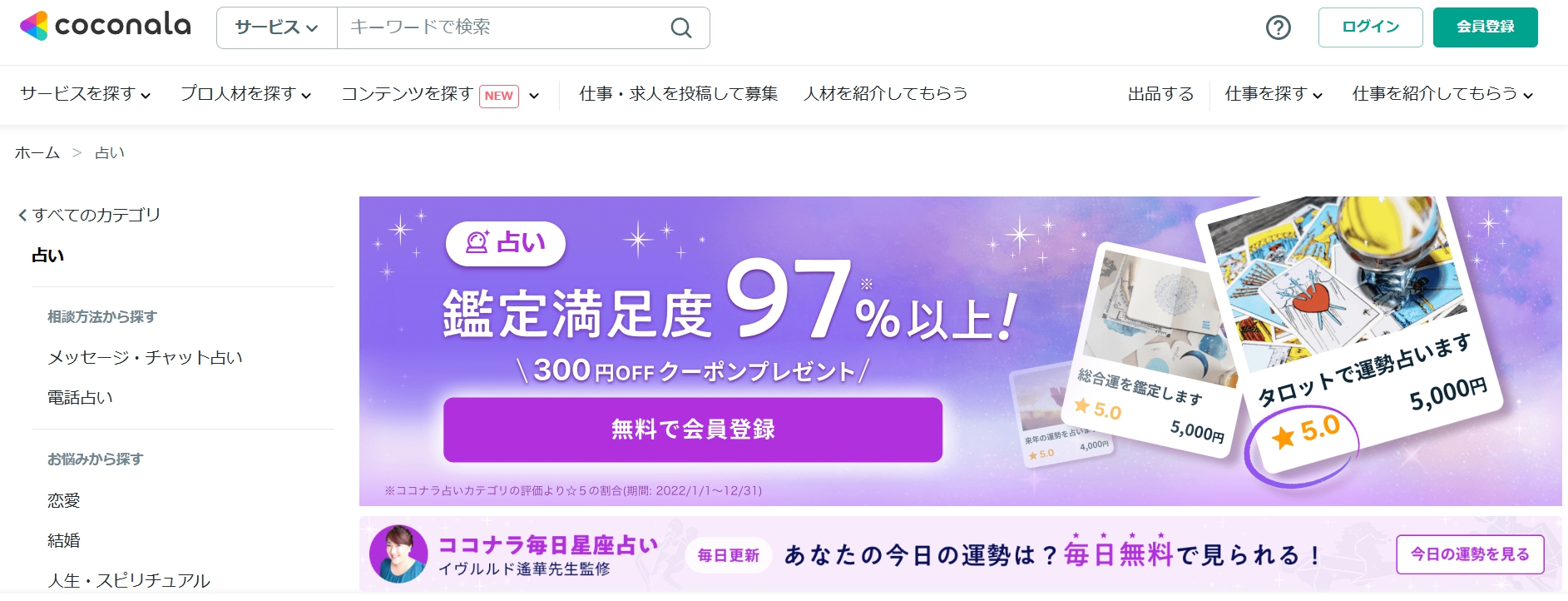
Task: Open 仕事・求人を投稿して募集 menu item
Action: tap(679, 94)
